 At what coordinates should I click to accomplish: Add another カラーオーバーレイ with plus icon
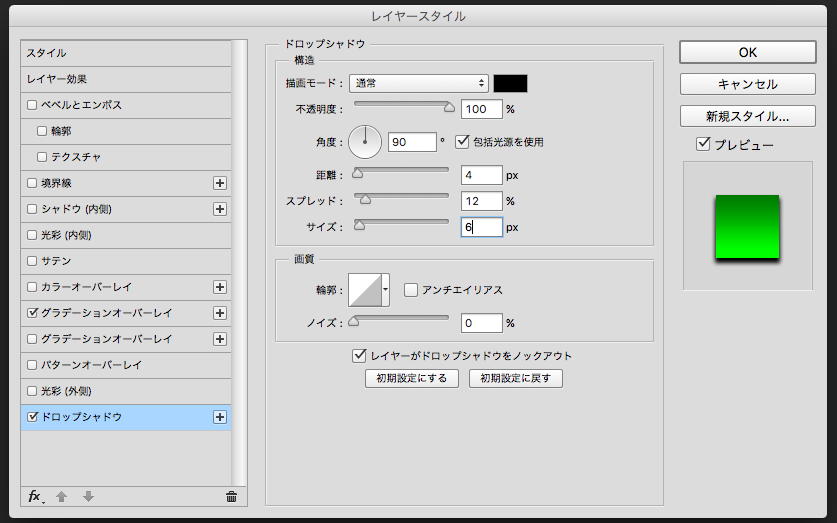[x=220, y=287]
